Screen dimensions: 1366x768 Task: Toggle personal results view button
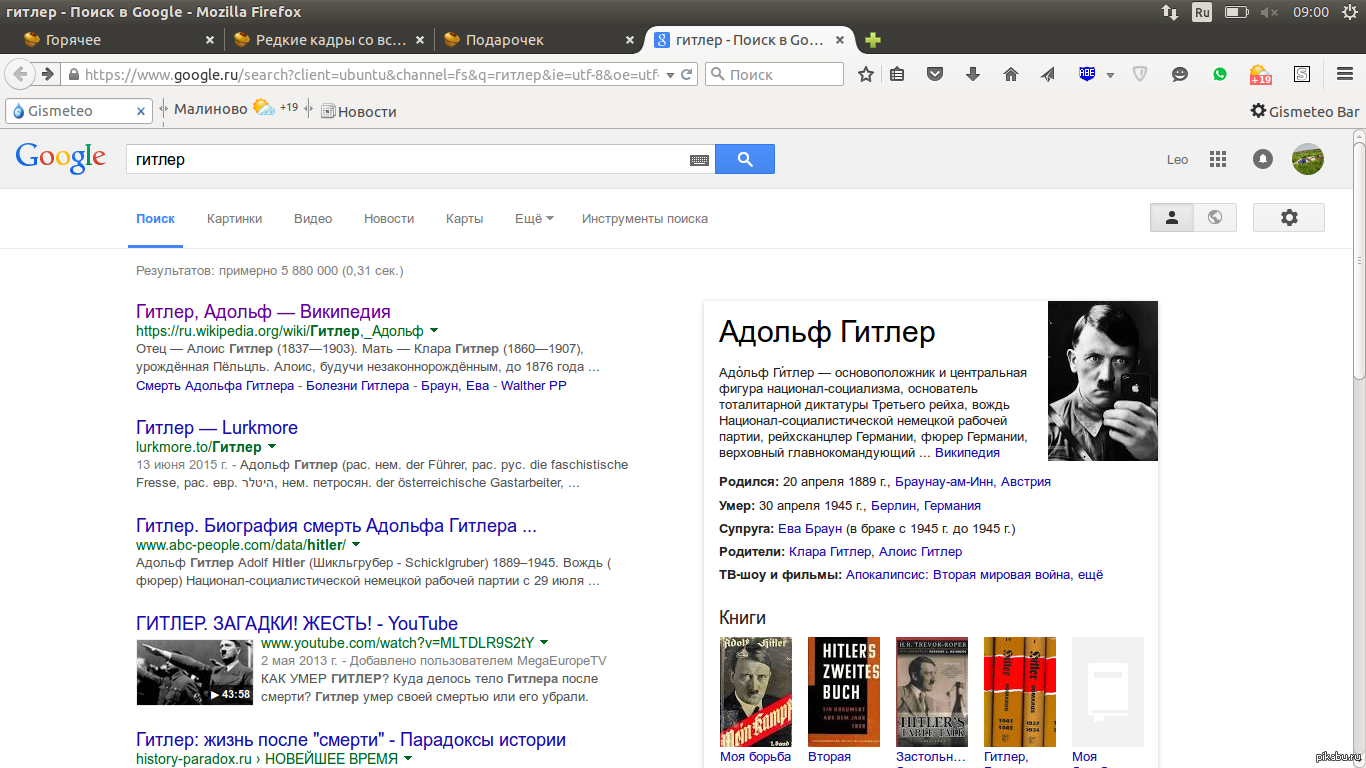coord(1172,218)
